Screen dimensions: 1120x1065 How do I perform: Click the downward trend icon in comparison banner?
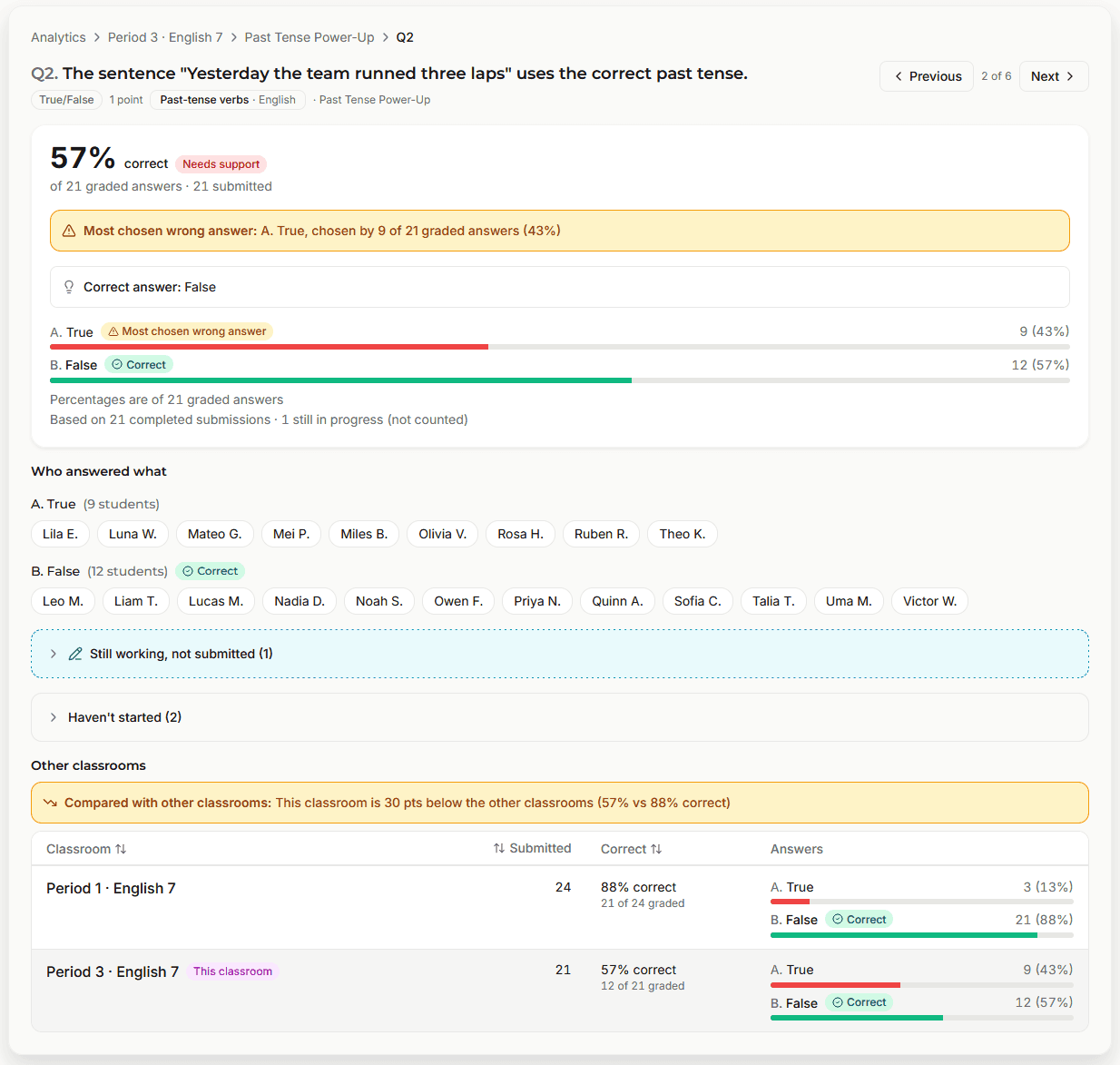[x=50, y=803]
